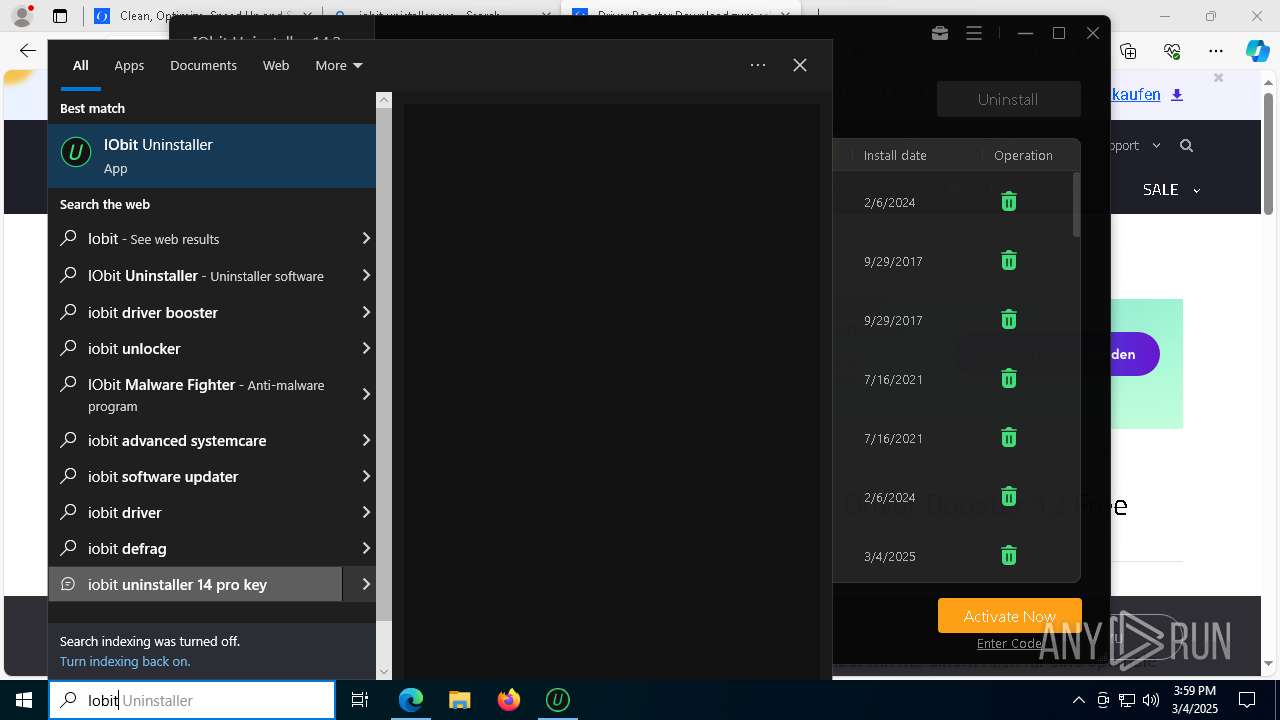Image resolution: width=1280 pixels, height=720 pixels.
Task: Open Edge profile avatar
Action: 21,16
